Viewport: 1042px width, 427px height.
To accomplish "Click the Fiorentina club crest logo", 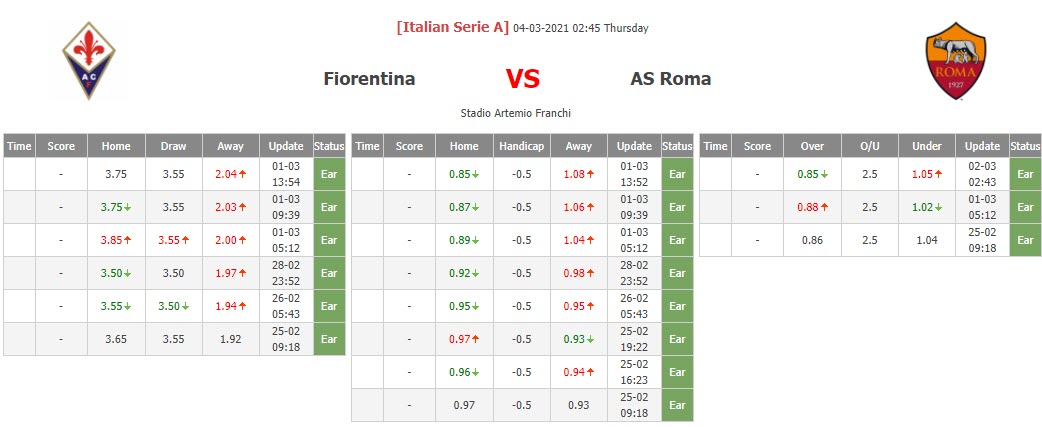I will pos(88,61).
